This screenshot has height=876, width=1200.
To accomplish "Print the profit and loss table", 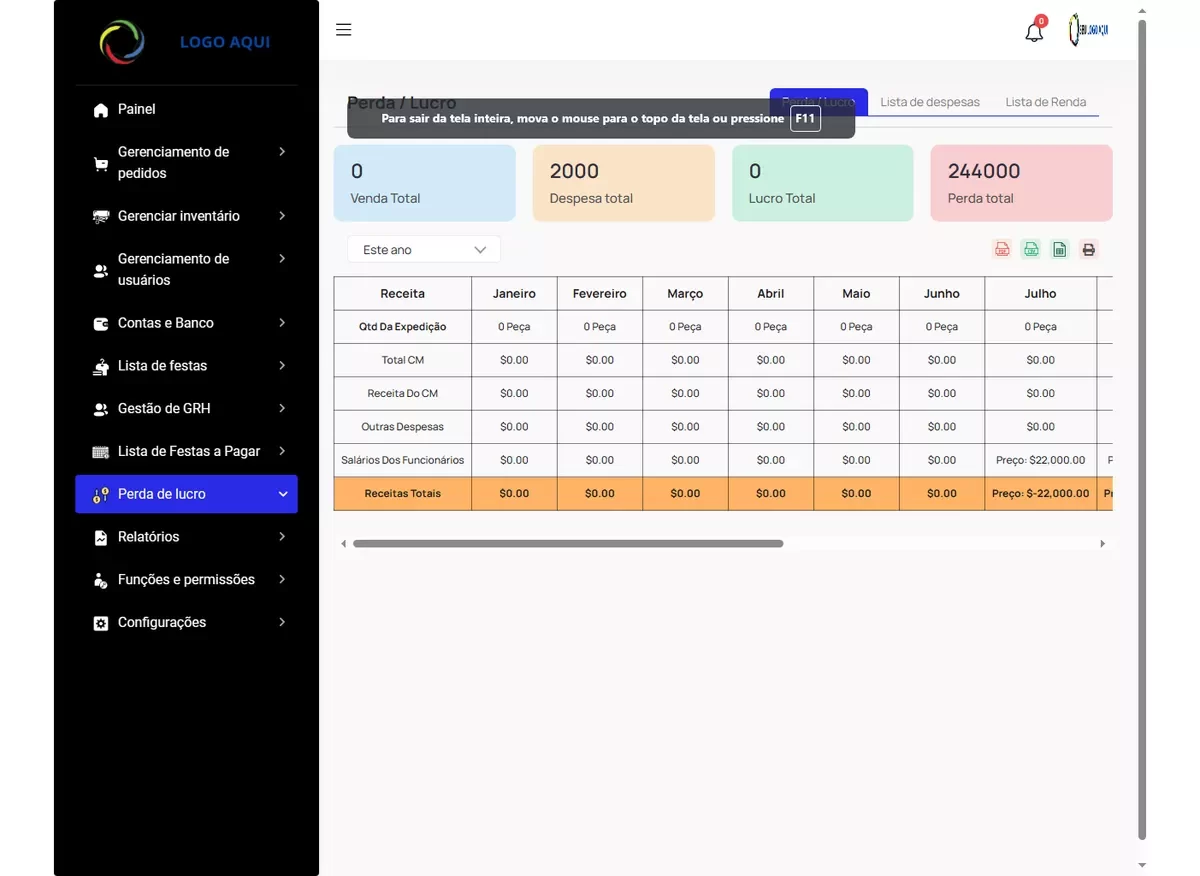I will (x=1089, y=250).
